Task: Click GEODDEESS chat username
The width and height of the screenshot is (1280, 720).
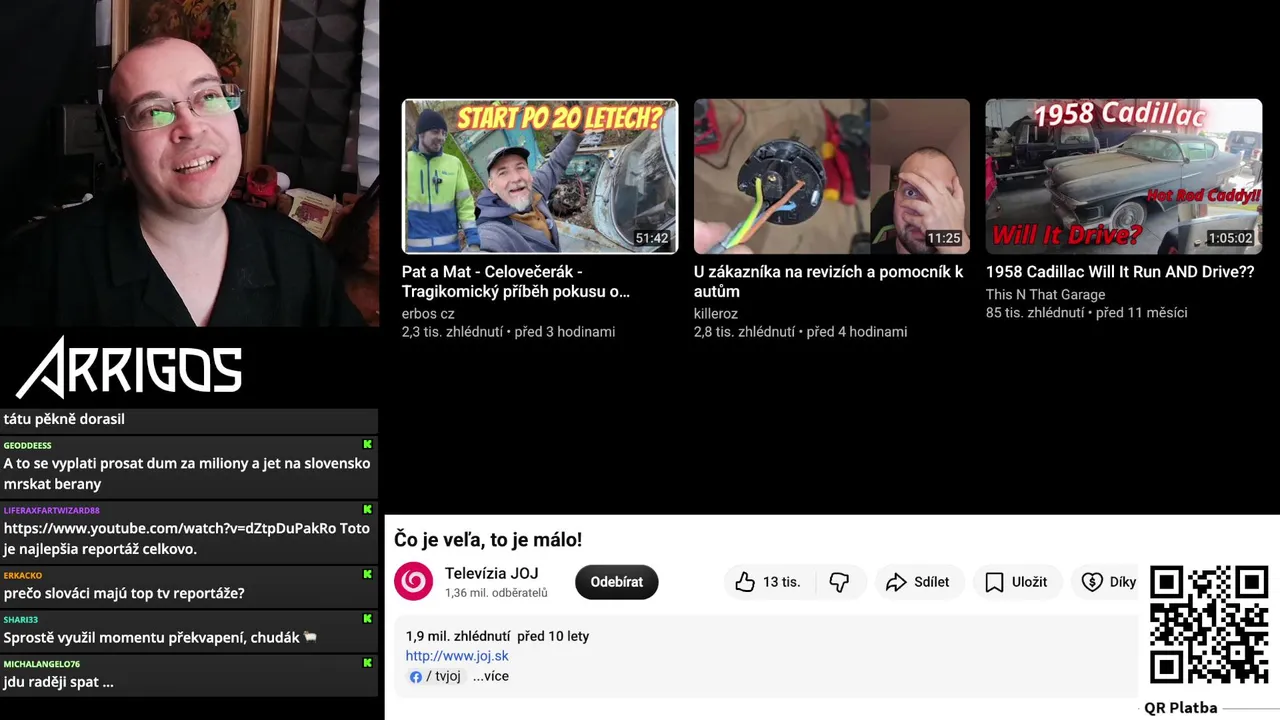Action: [x=28, y=445]
